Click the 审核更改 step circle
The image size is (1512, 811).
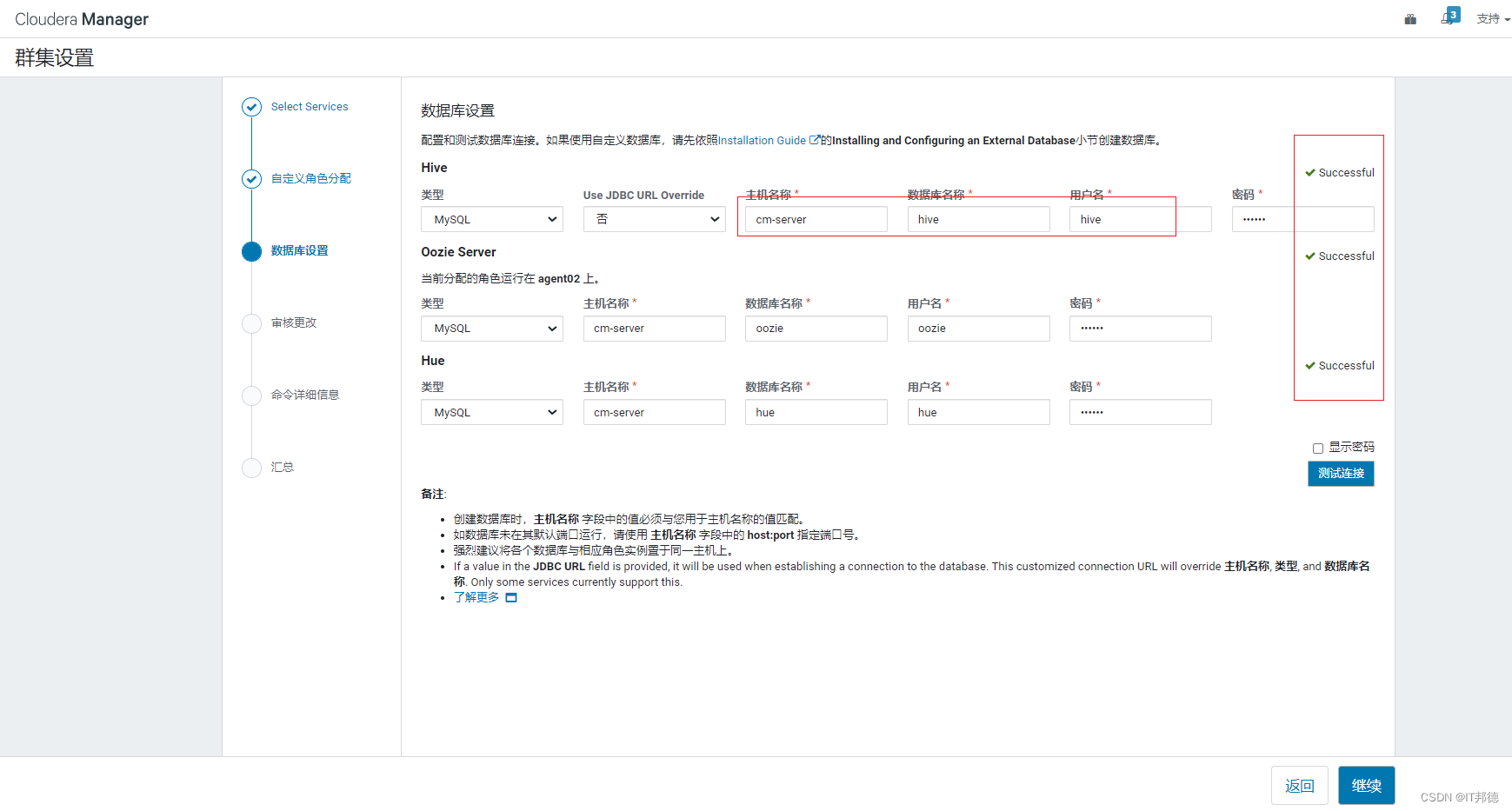pyautogui.click(x=251, y=323)
